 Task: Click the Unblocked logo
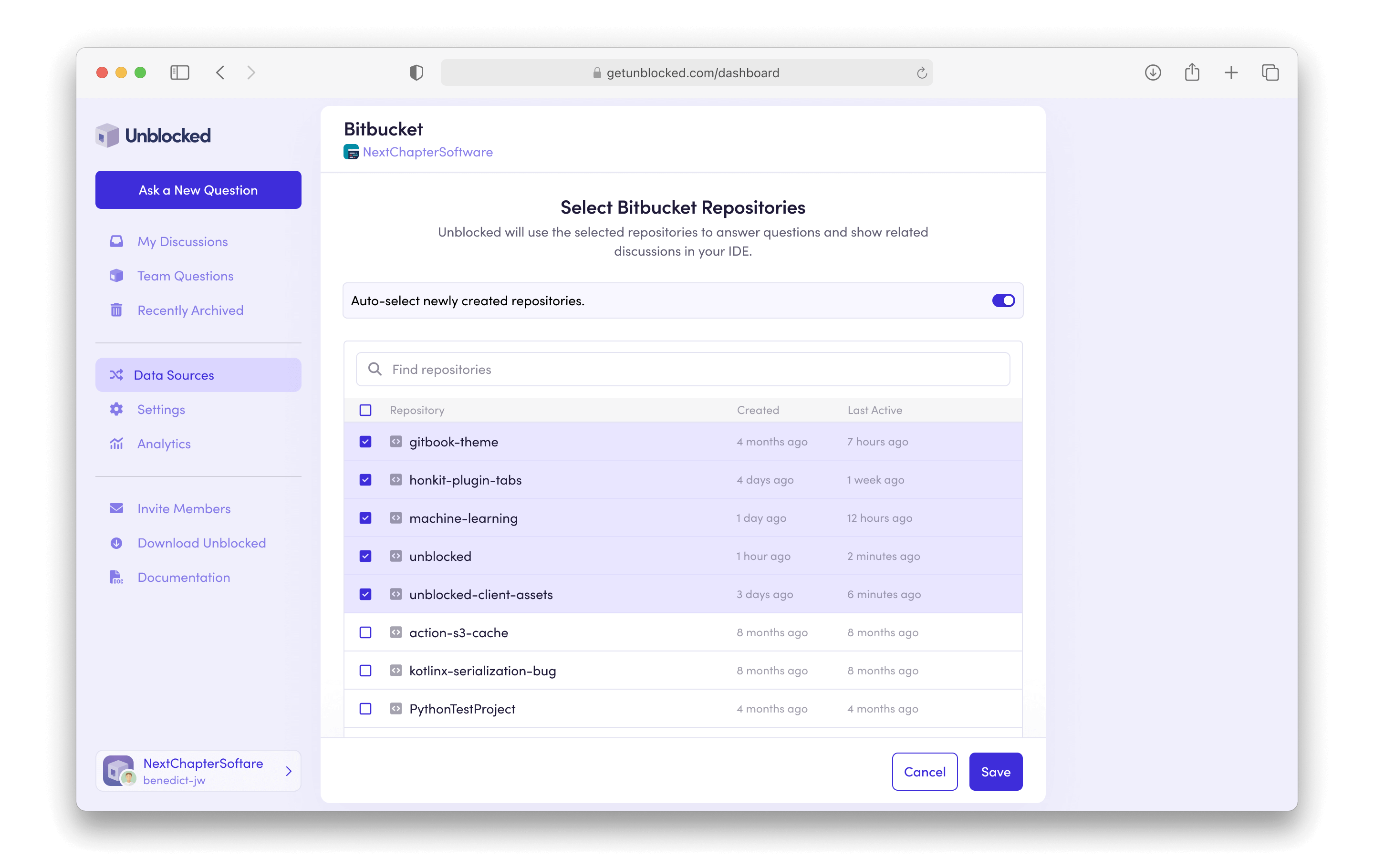click(x=154, y=136)
